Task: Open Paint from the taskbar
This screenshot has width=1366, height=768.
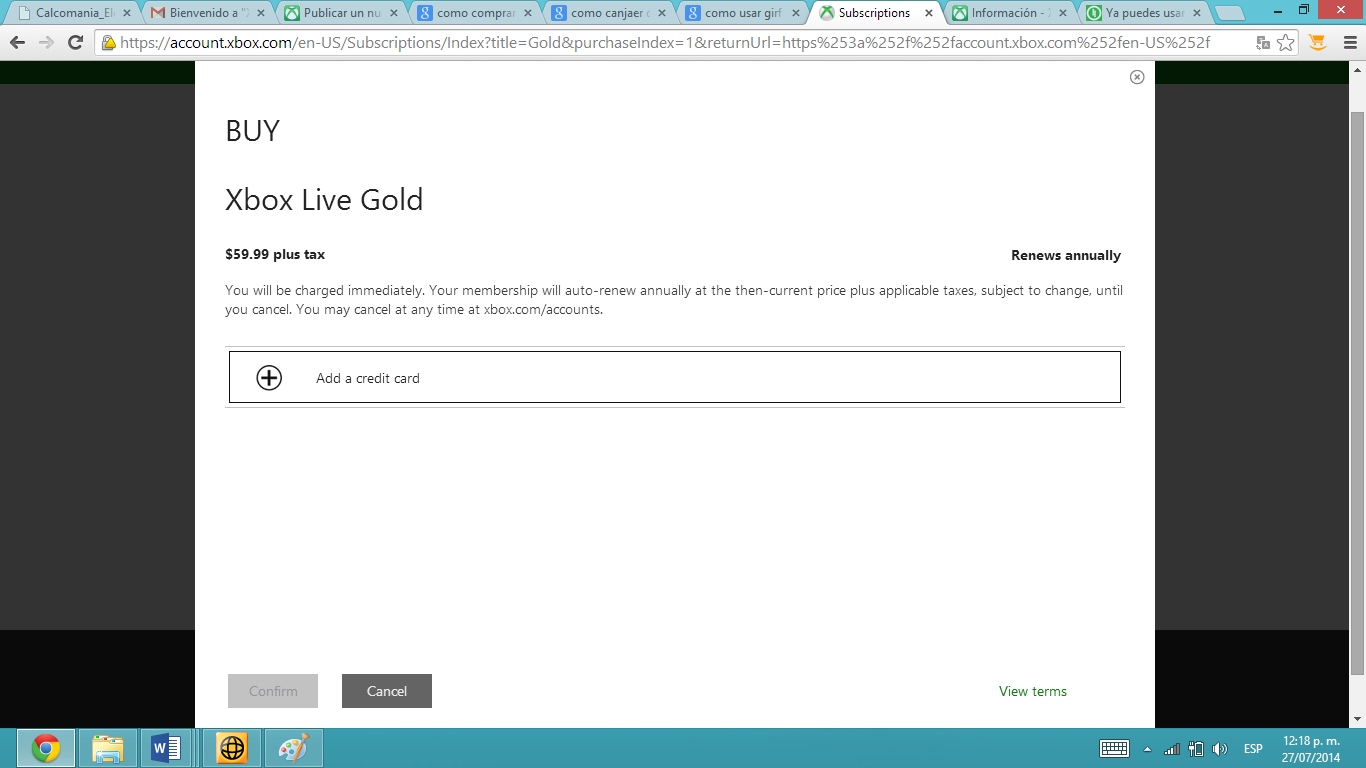Action: click(294, 748)
